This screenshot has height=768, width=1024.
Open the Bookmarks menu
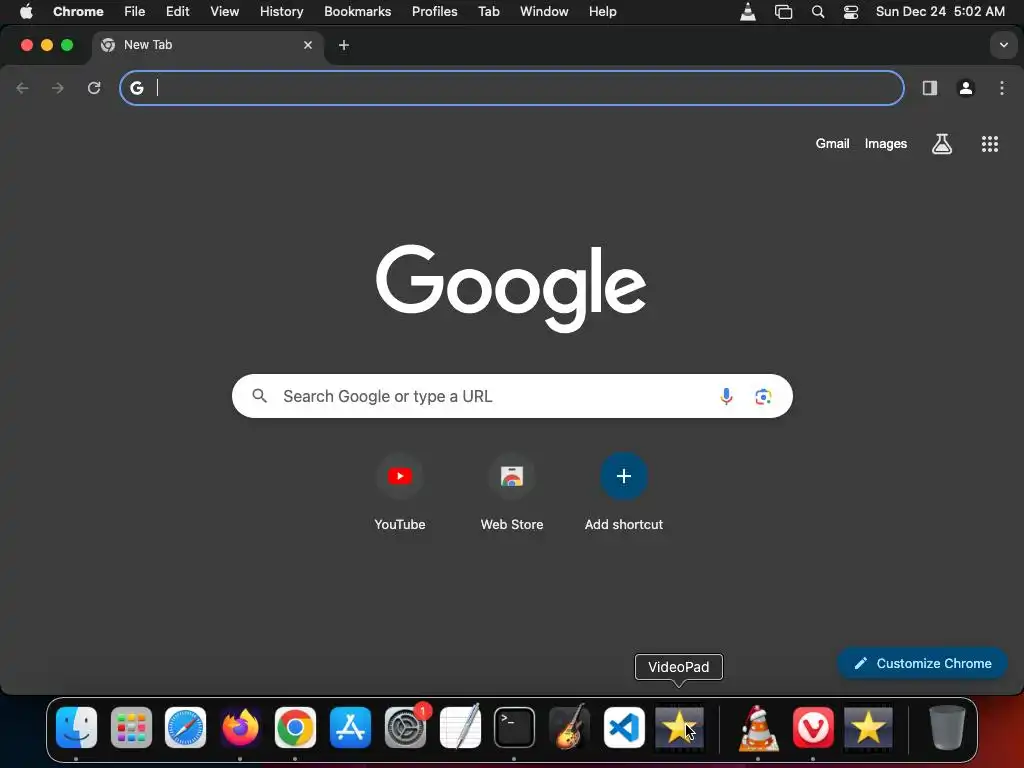point(358,12)
